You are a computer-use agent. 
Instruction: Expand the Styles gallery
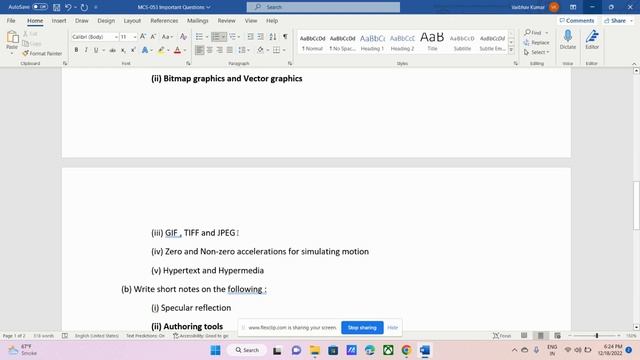click(511, 50)
